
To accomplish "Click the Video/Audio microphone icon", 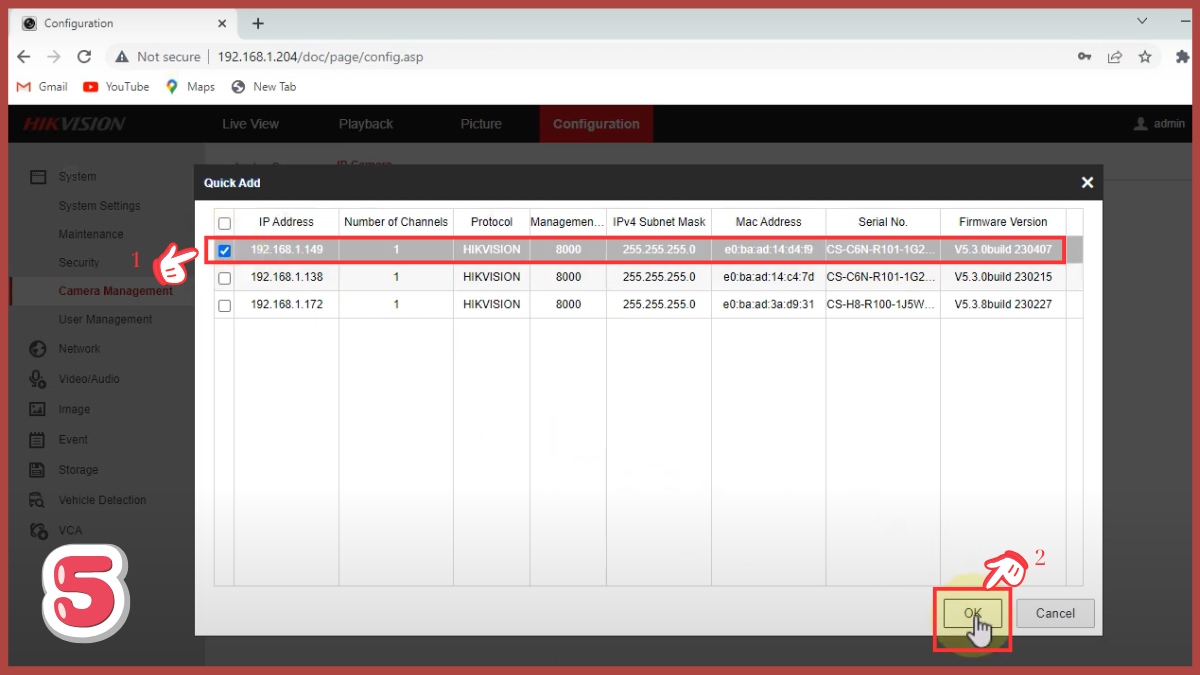I will pos(38,379).
